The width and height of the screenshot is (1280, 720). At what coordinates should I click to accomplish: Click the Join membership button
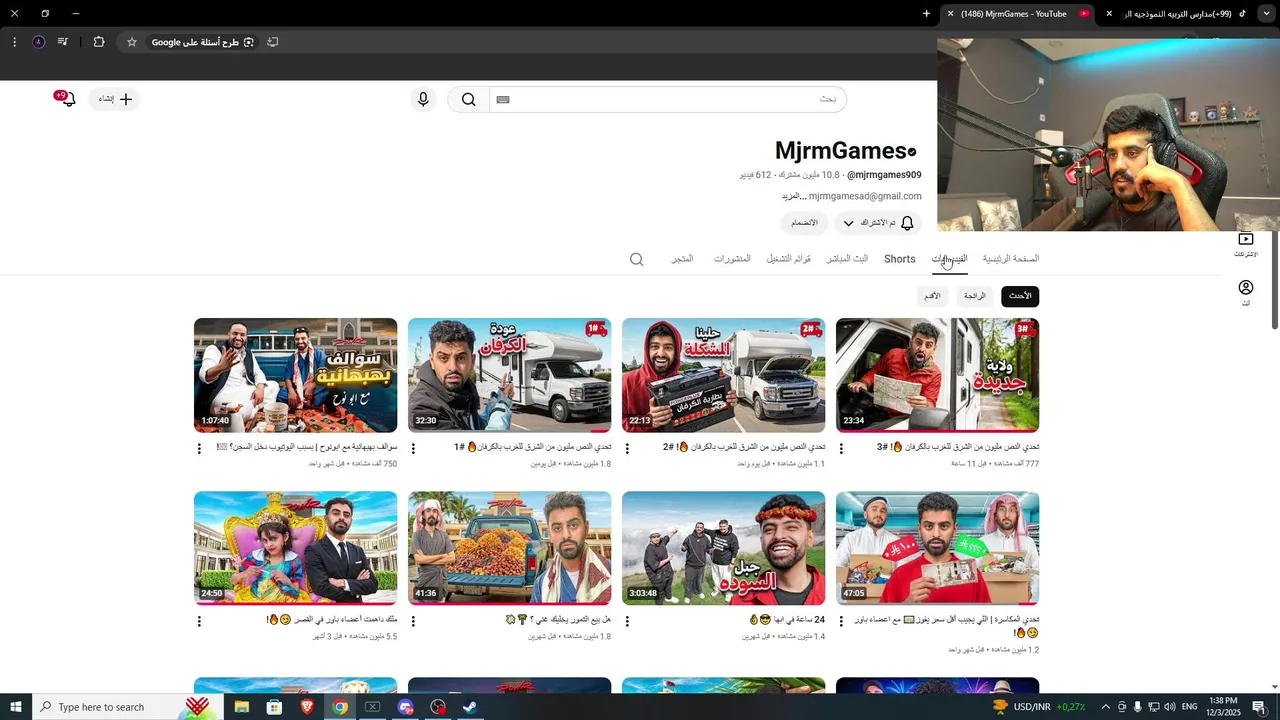tap(804, 223)
